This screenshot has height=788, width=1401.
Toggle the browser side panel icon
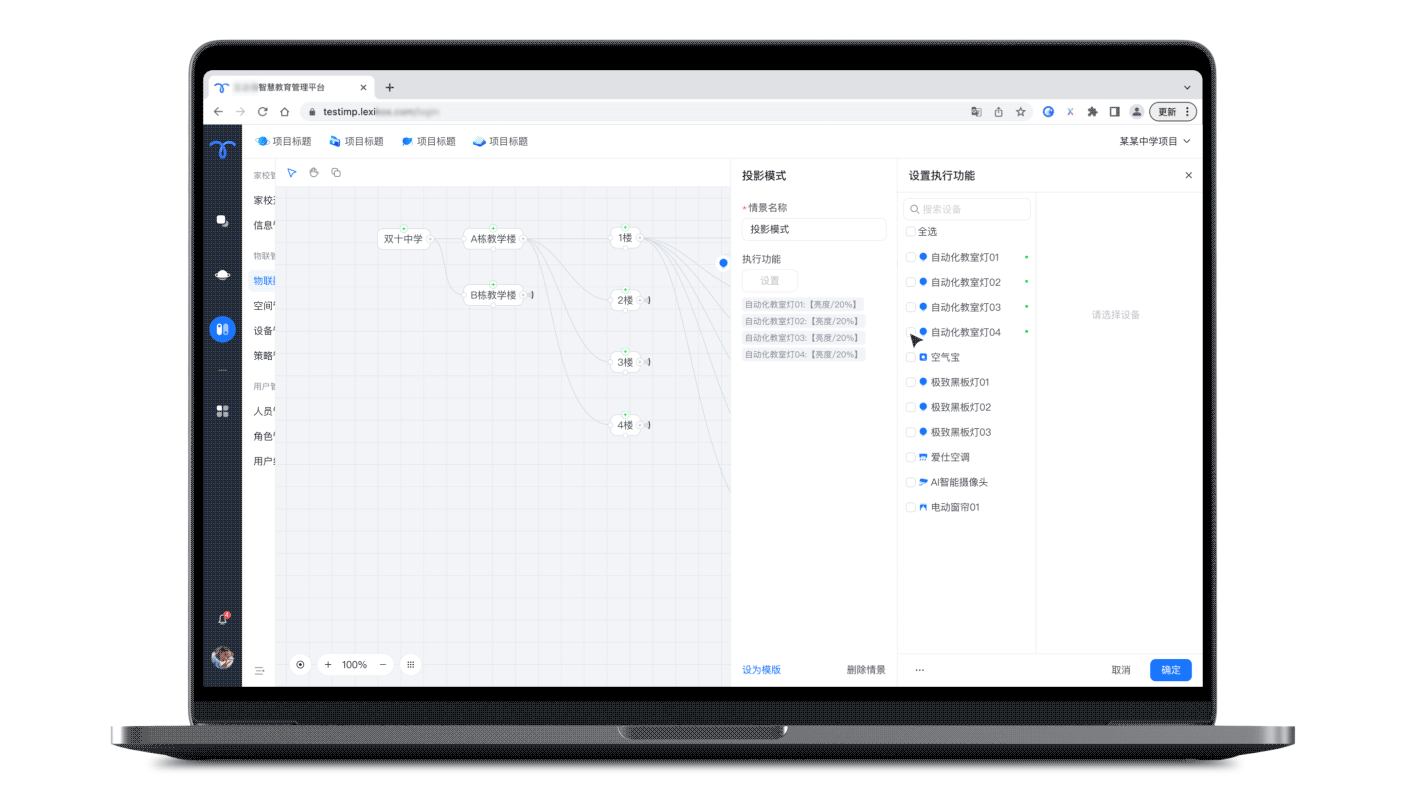(x=1114, y=112)
